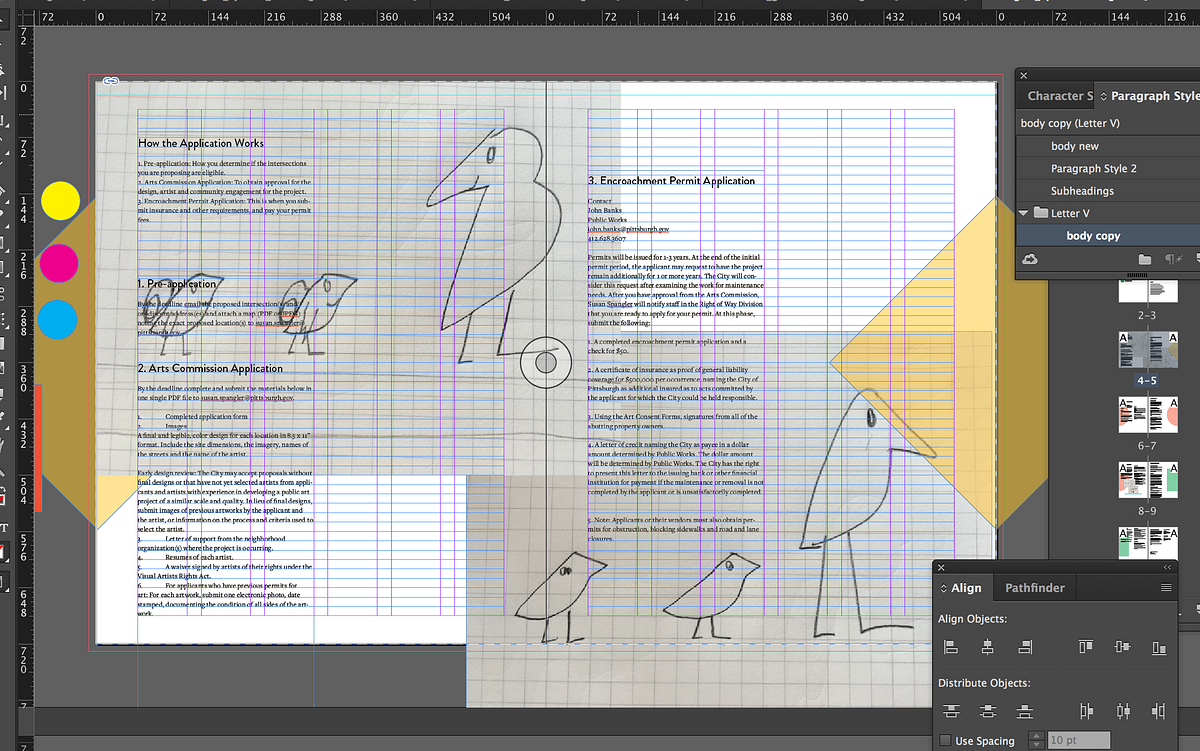Apply the body new paragraph style
The width and height of the screenshot is (1200, 751).
click(1074, 146)
